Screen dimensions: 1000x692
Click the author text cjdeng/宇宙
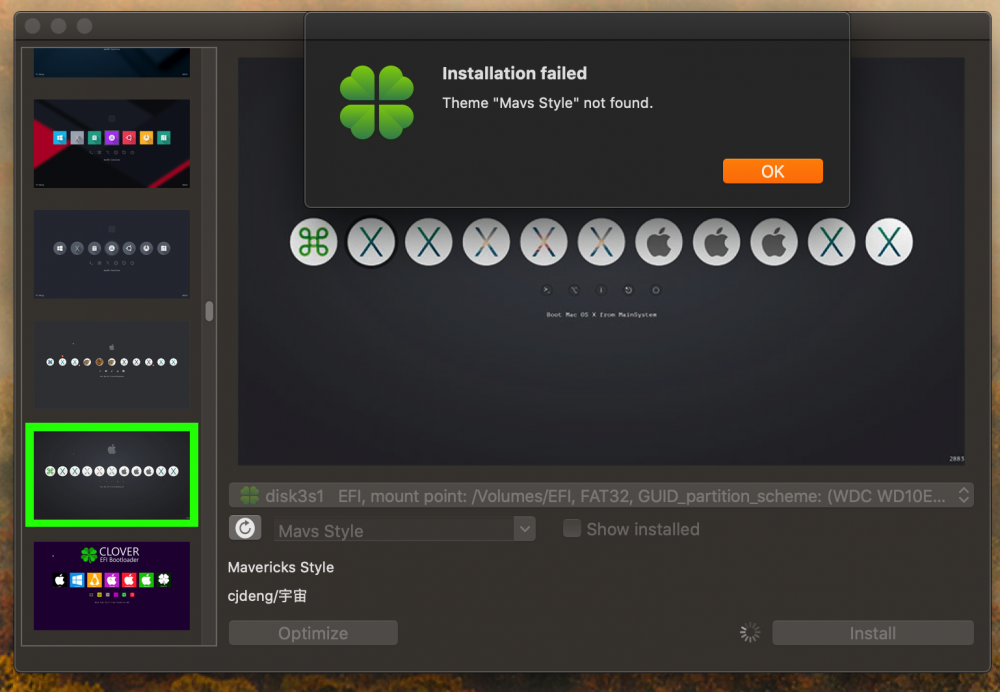tap(267, 596)
